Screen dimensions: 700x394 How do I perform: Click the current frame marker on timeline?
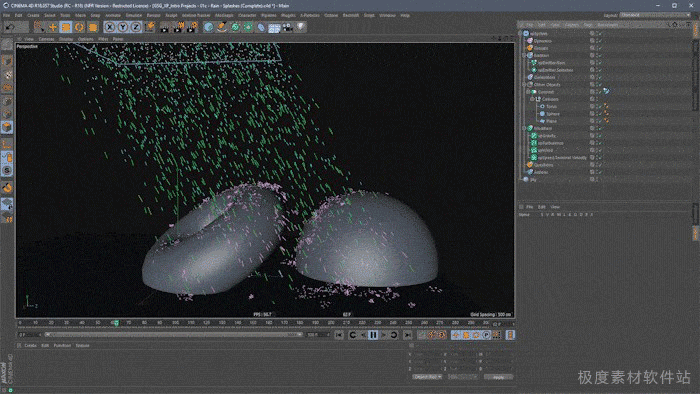point(116,323)
